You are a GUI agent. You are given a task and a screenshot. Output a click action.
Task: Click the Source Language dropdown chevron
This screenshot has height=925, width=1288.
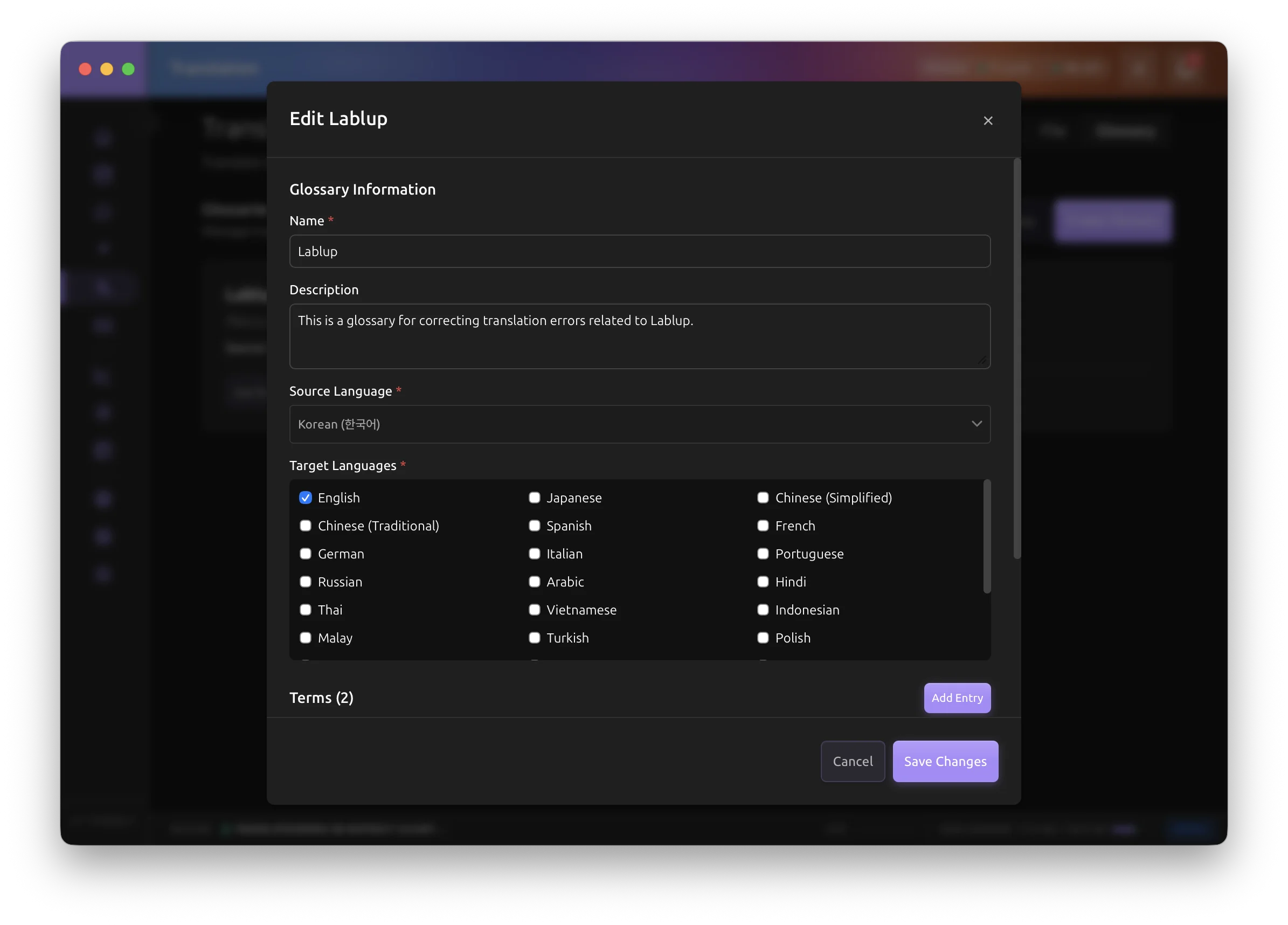click(976, 424)
